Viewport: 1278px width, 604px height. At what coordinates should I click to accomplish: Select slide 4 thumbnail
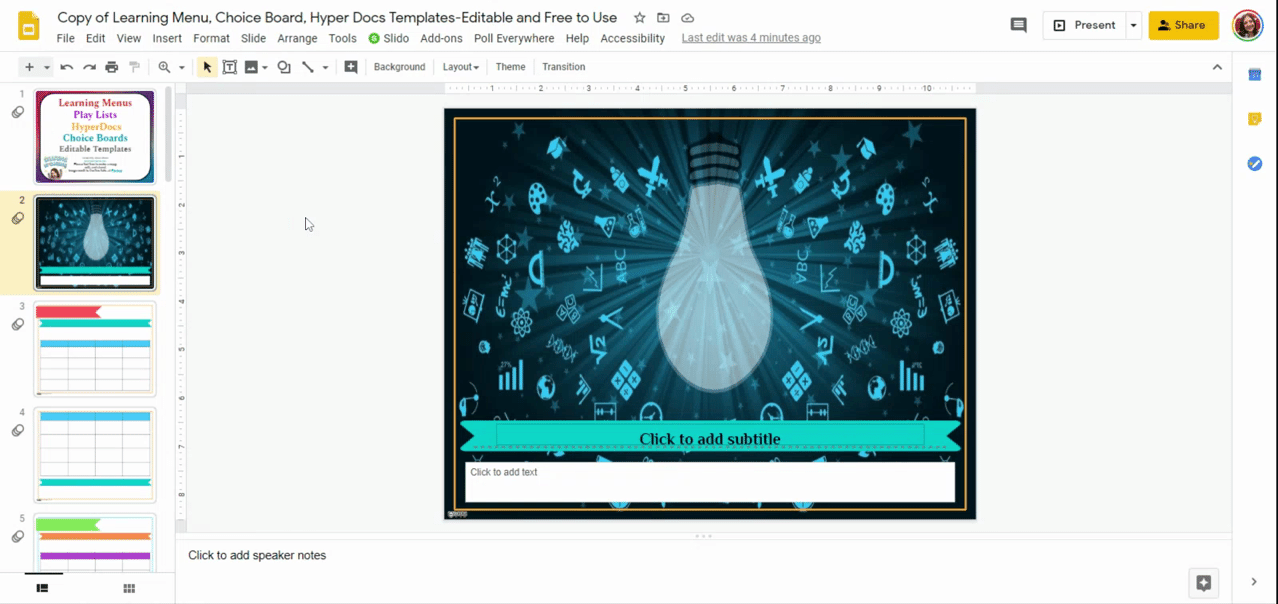click(x=95, y=454)
